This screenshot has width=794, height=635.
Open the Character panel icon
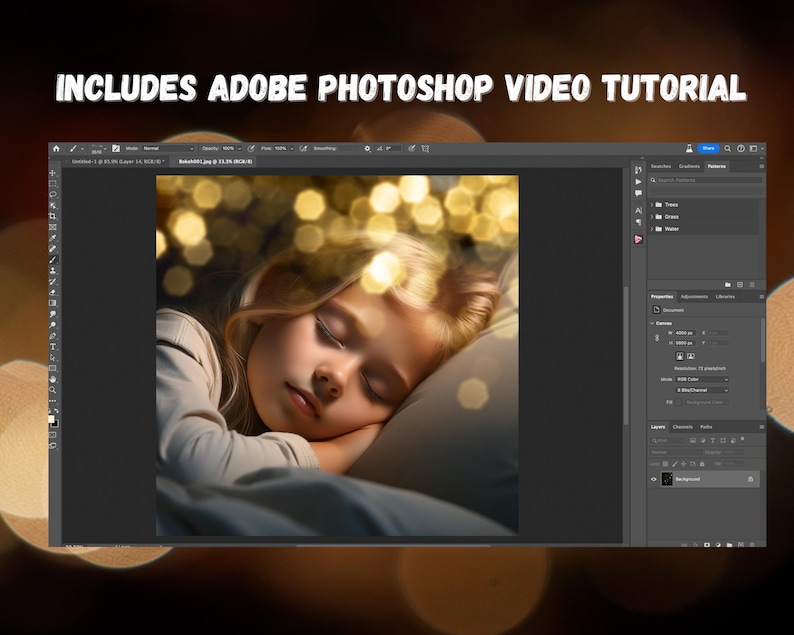coord(638,210)
